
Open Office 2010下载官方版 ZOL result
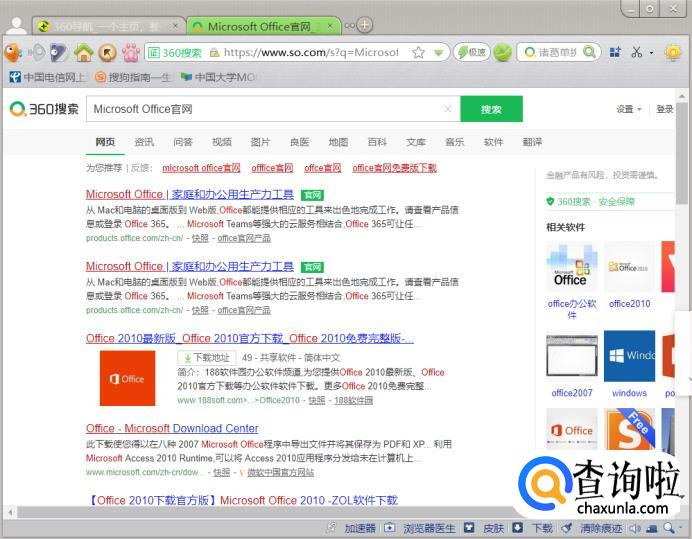pos(242,500)
